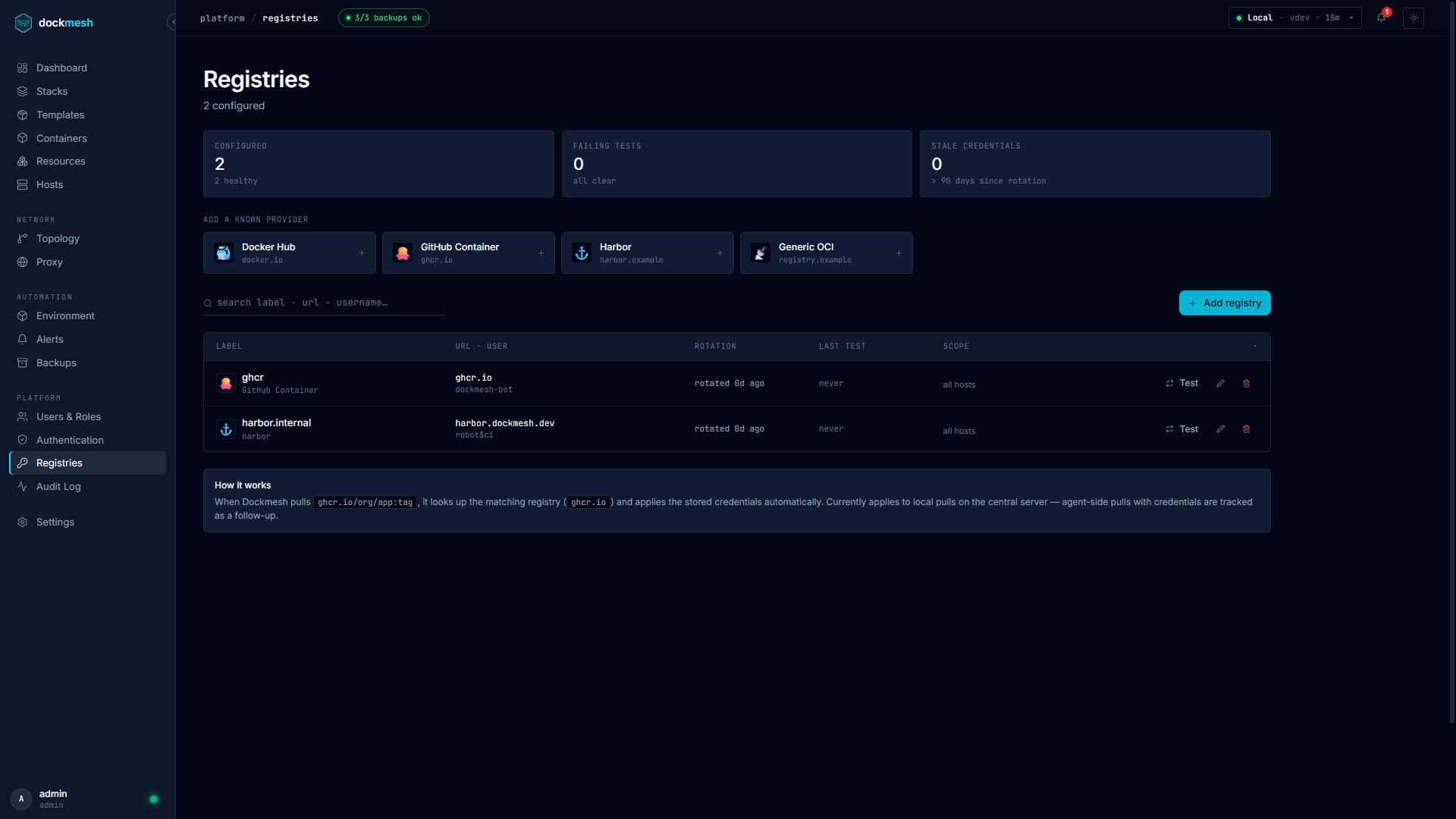
Task: Delete the harbor.internal registry
Action: point(1246,429)
